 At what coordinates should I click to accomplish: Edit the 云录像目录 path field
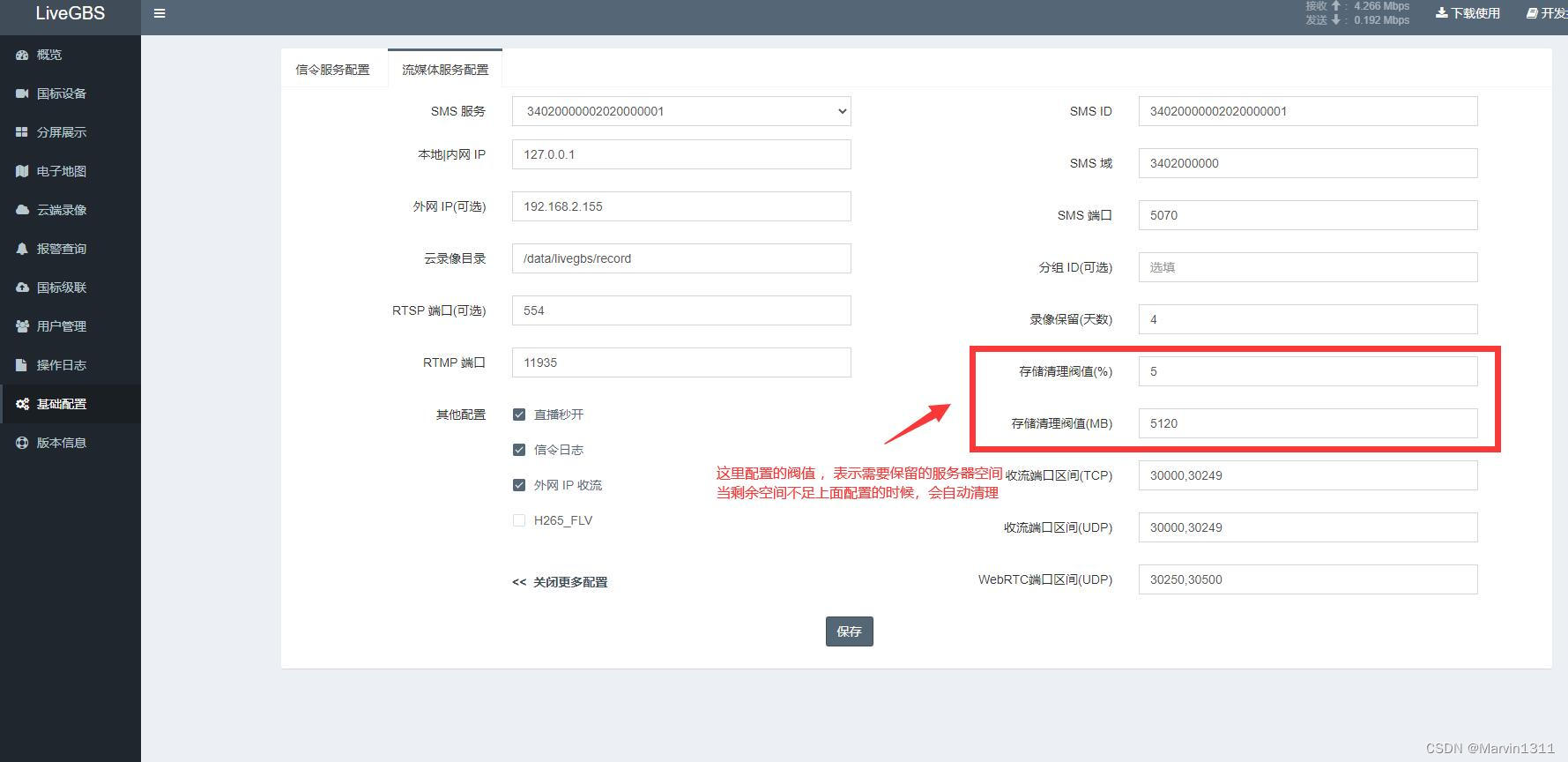(x=681, y=258)
